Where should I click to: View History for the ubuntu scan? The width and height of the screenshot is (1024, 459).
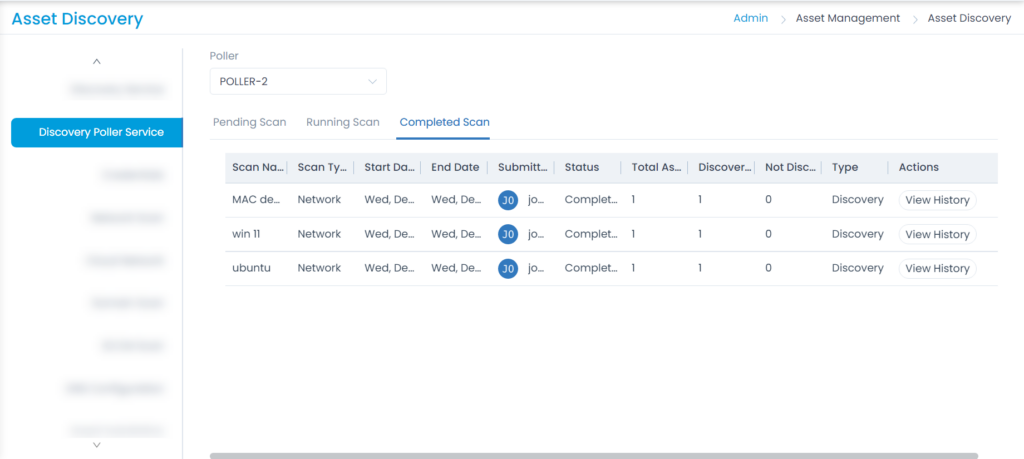(937, 268)
